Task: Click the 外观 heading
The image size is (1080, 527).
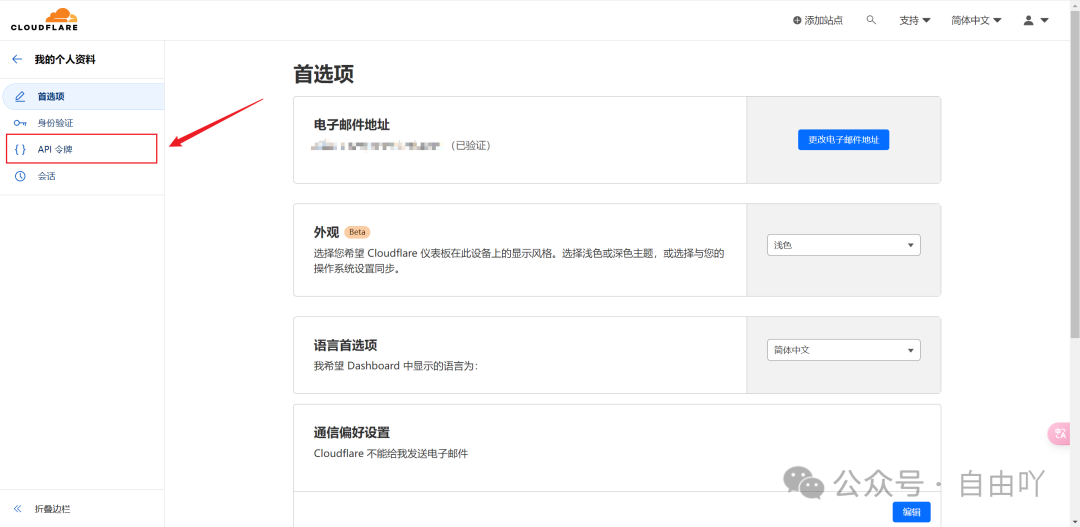Action: (x=326, y=232)
